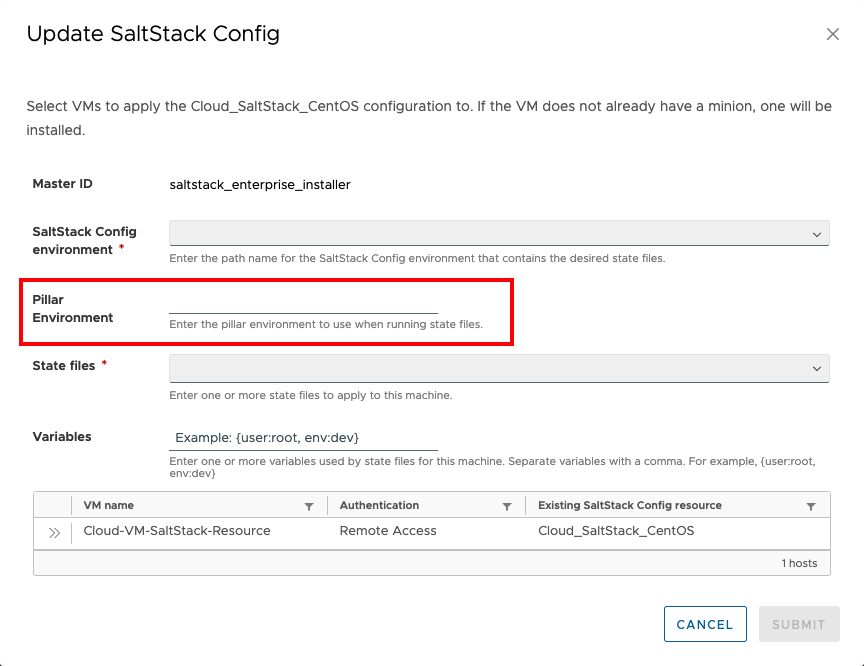Expand details for the Cloud-VM-SaltStack-Resource row
This screenshot has height=666, width=864.
(x=54, y=532)
